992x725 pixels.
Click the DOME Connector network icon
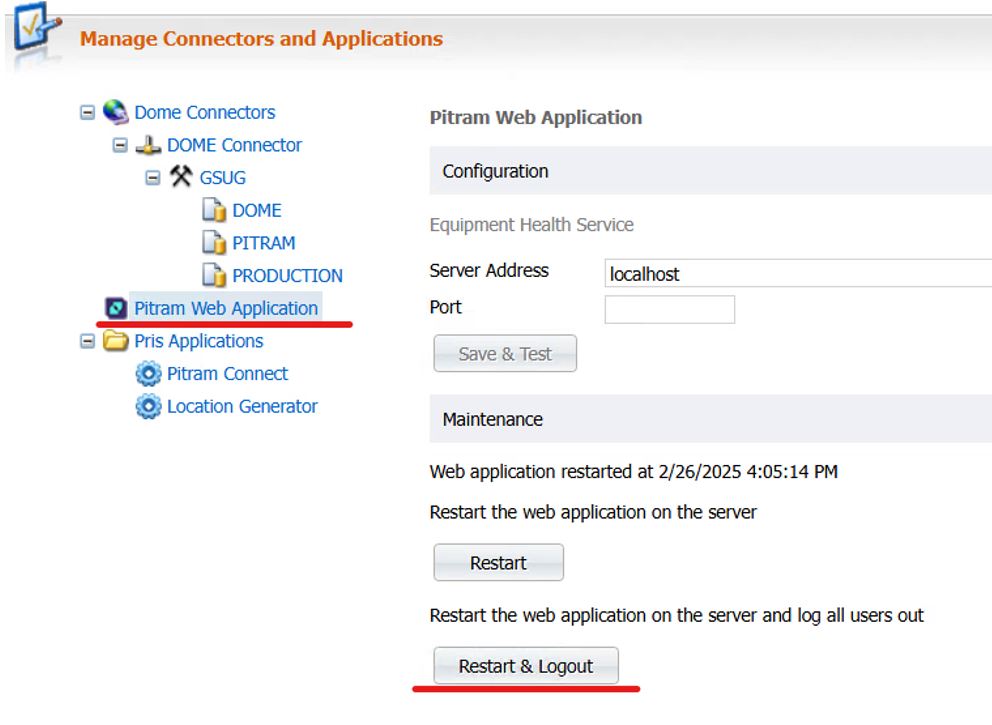pos(148,145)
